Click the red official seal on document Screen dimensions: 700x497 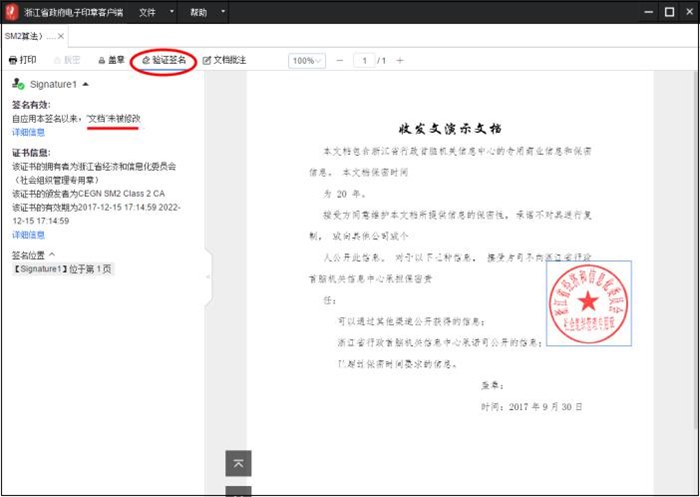point(589,303)
